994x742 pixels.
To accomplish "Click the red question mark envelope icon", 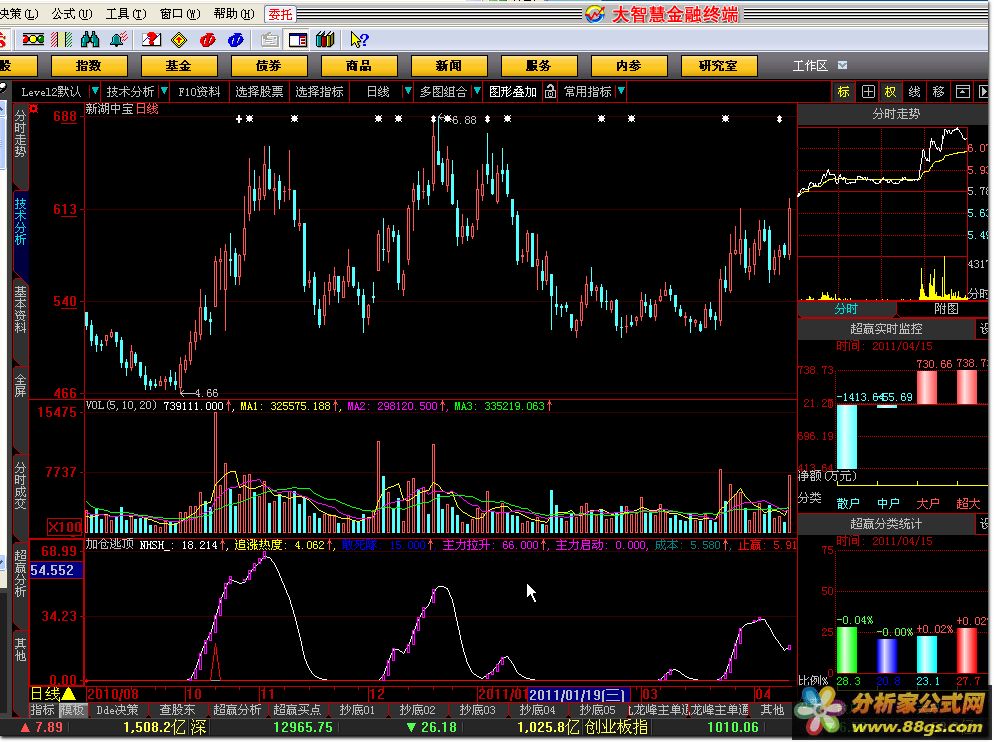I will pos(151,40).
